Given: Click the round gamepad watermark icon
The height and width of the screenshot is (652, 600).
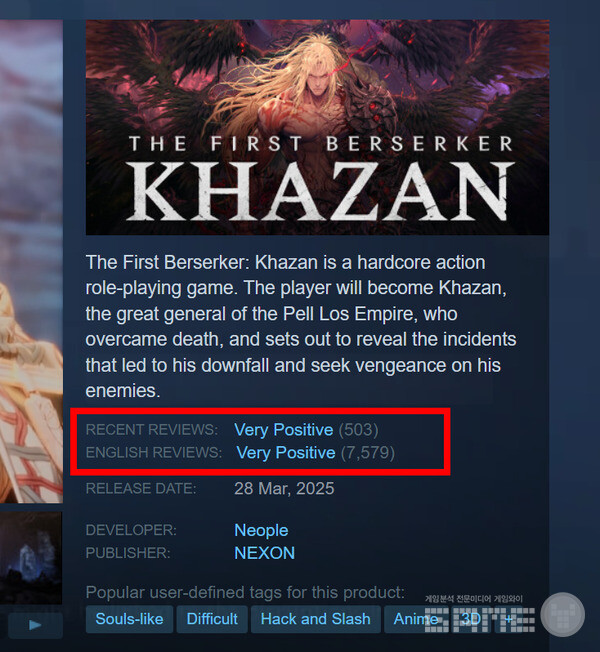Looking at the screenshot, I should [563, 615].
